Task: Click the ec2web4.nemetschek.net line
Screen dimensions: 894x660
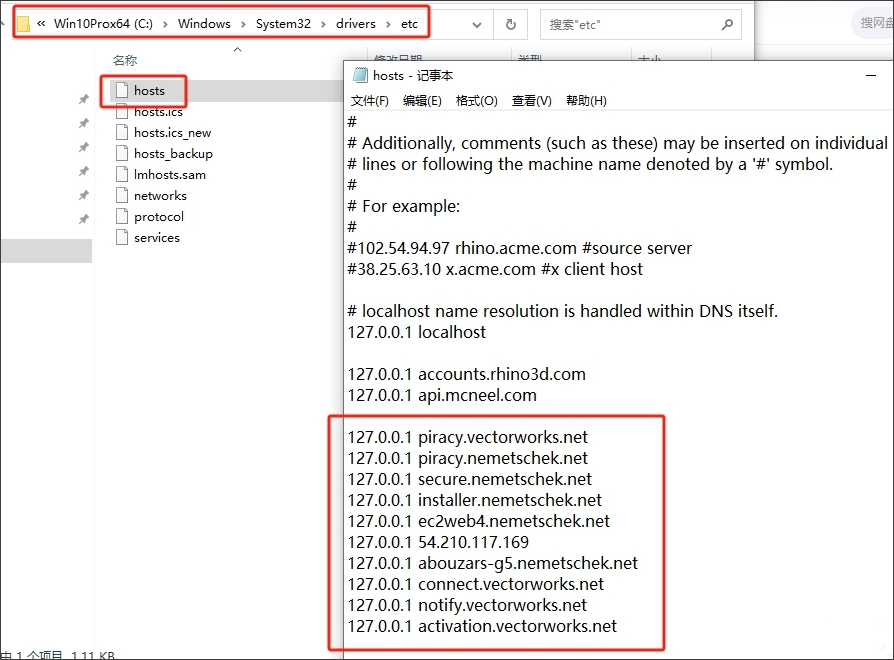Action: pos(479,522)
